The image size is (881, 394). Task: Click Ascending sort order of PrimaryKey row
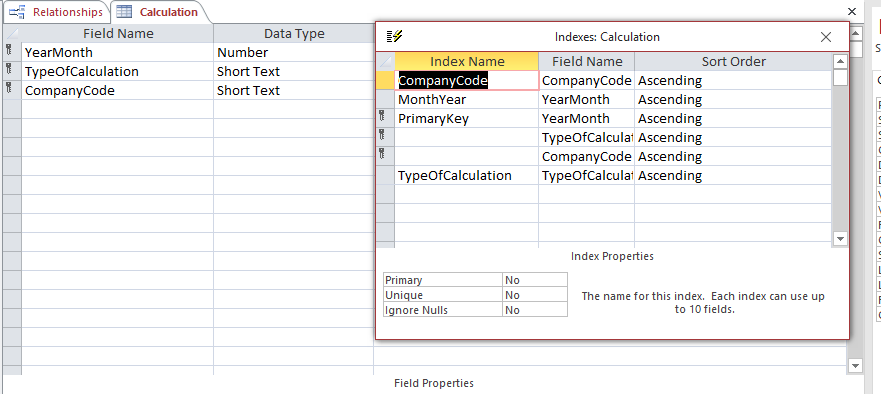coord(733,119)
